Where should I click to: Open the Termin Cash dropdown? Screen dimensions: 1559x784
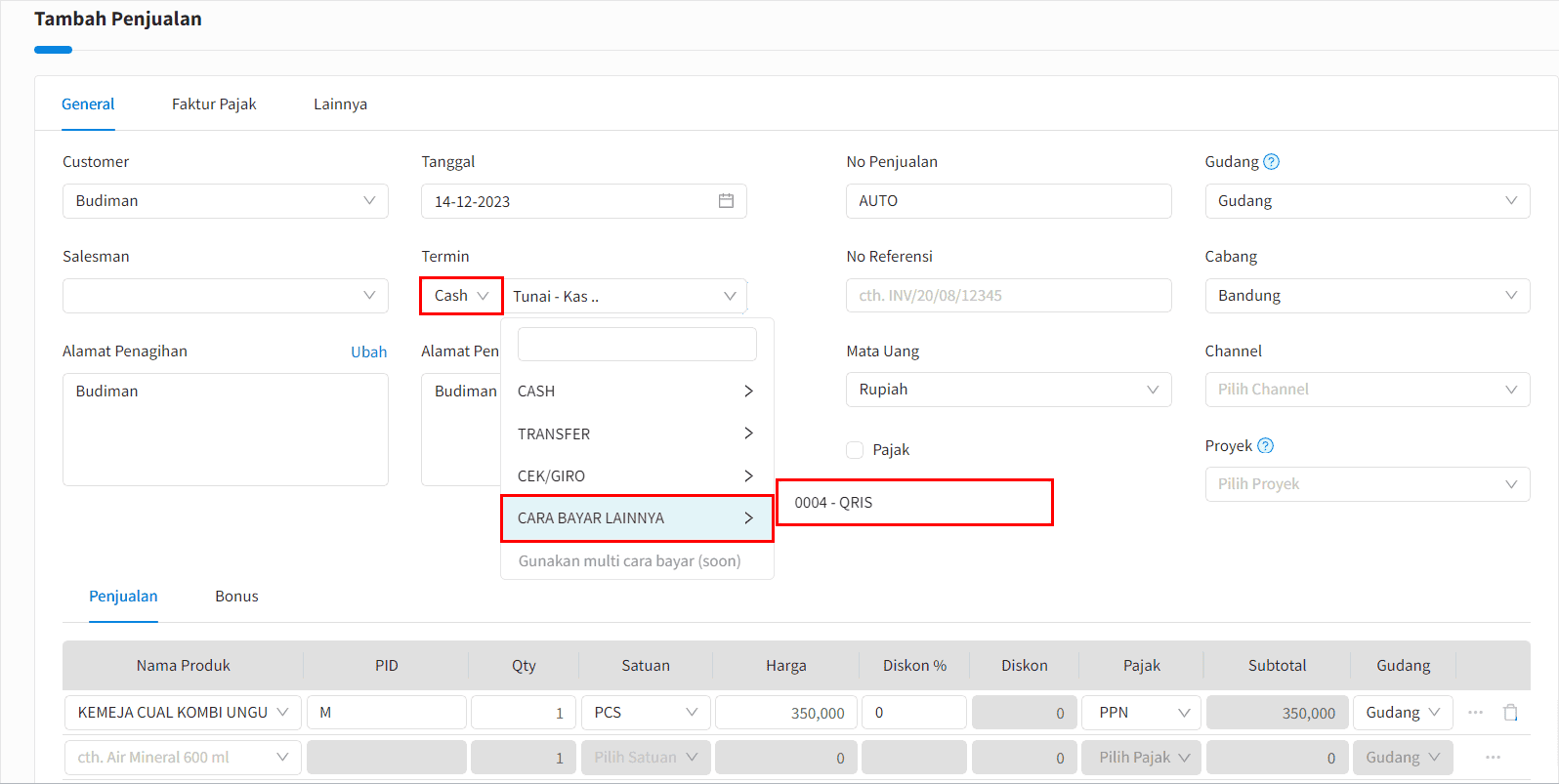[461, 296]
